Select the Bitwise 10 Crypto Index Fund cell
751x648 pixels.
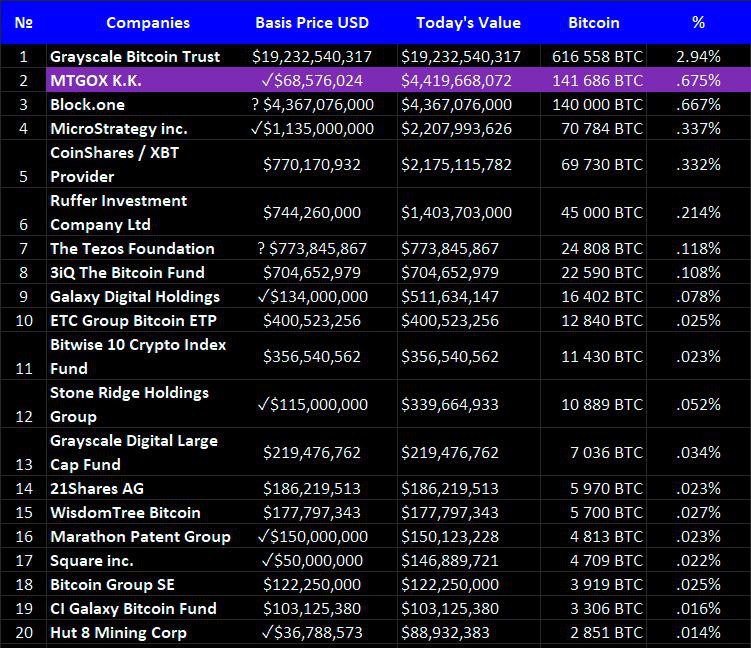click(138, 356)
